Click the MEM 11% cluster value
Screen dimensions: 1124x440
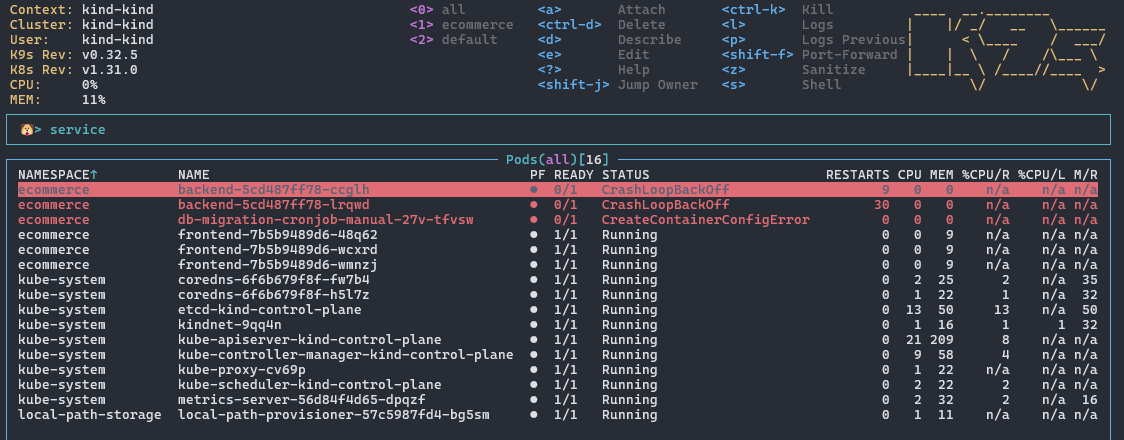(x=94, y=100)
